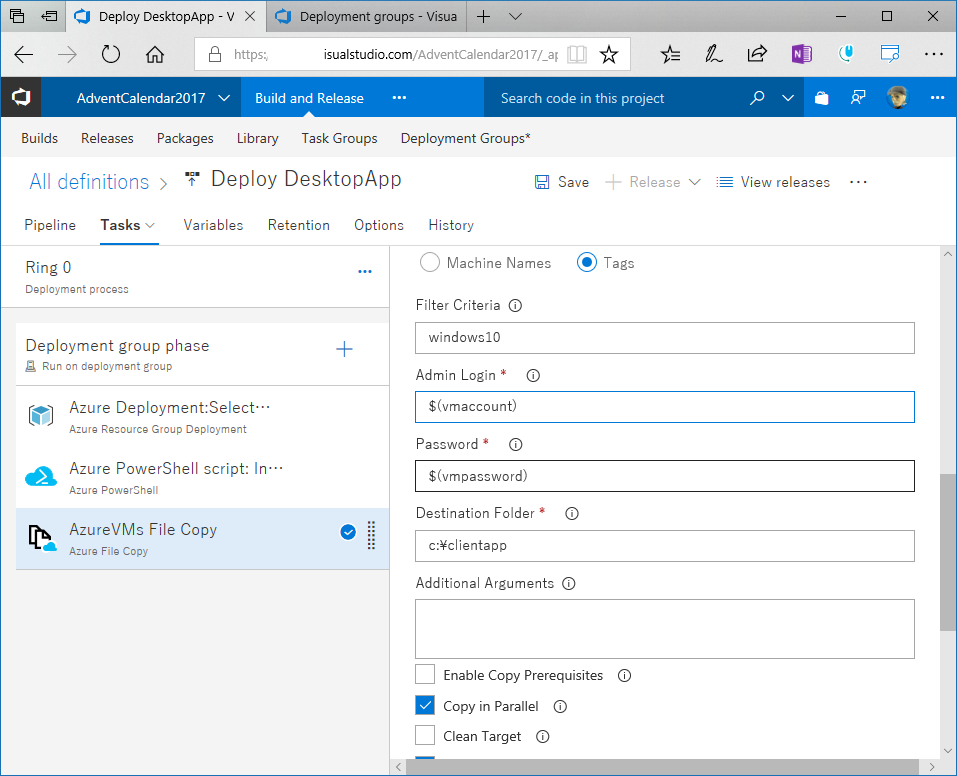Screen dimensions: 957x776
Task: Click the Azure File Copy task icon
Action: [x=42, y=538]
